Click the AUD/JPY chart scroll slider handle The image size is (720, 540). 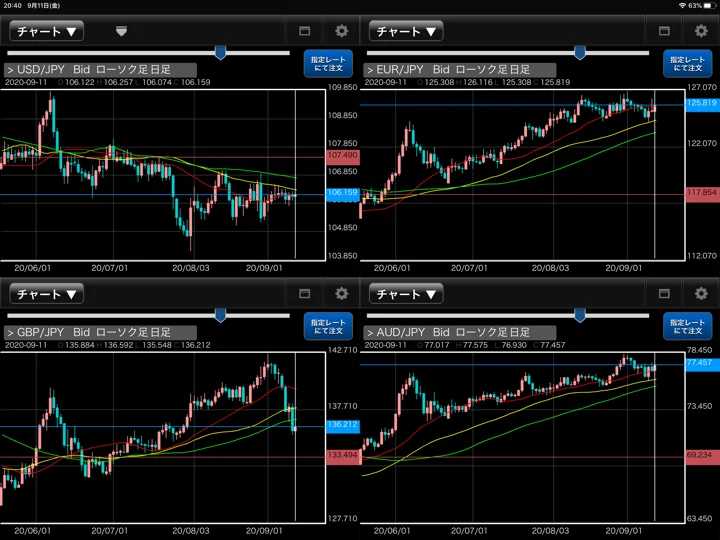click(x=580, y=315)
